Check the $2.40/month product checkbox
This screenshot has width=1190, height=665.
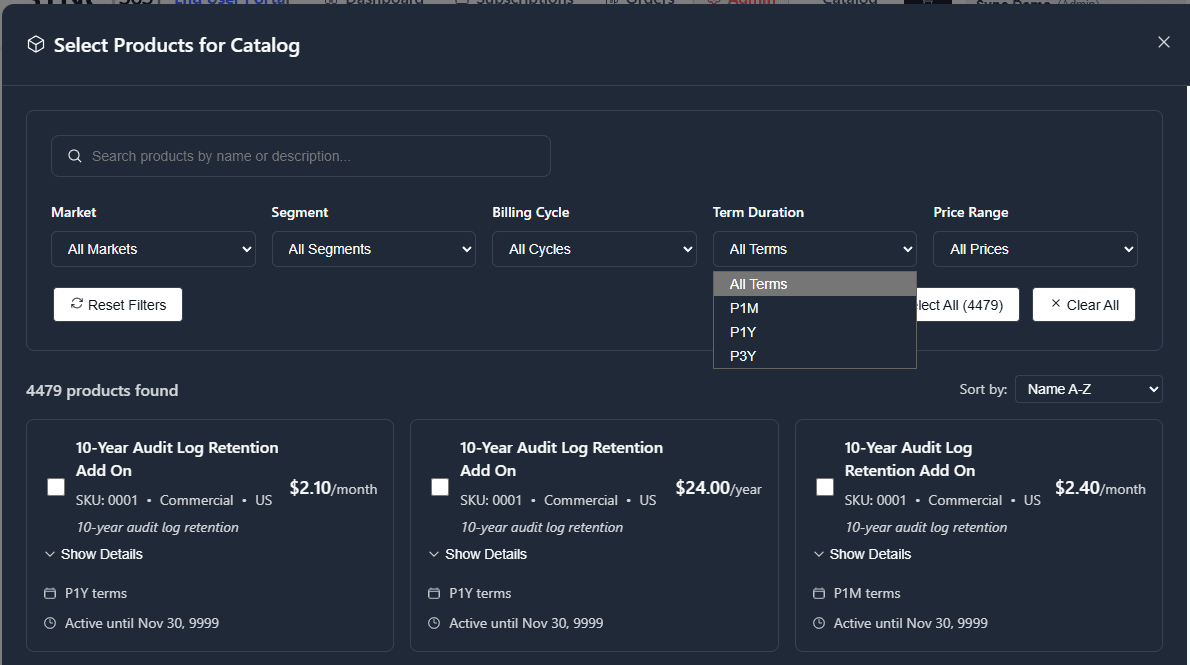pyautogui.click(x=825, y=487)
